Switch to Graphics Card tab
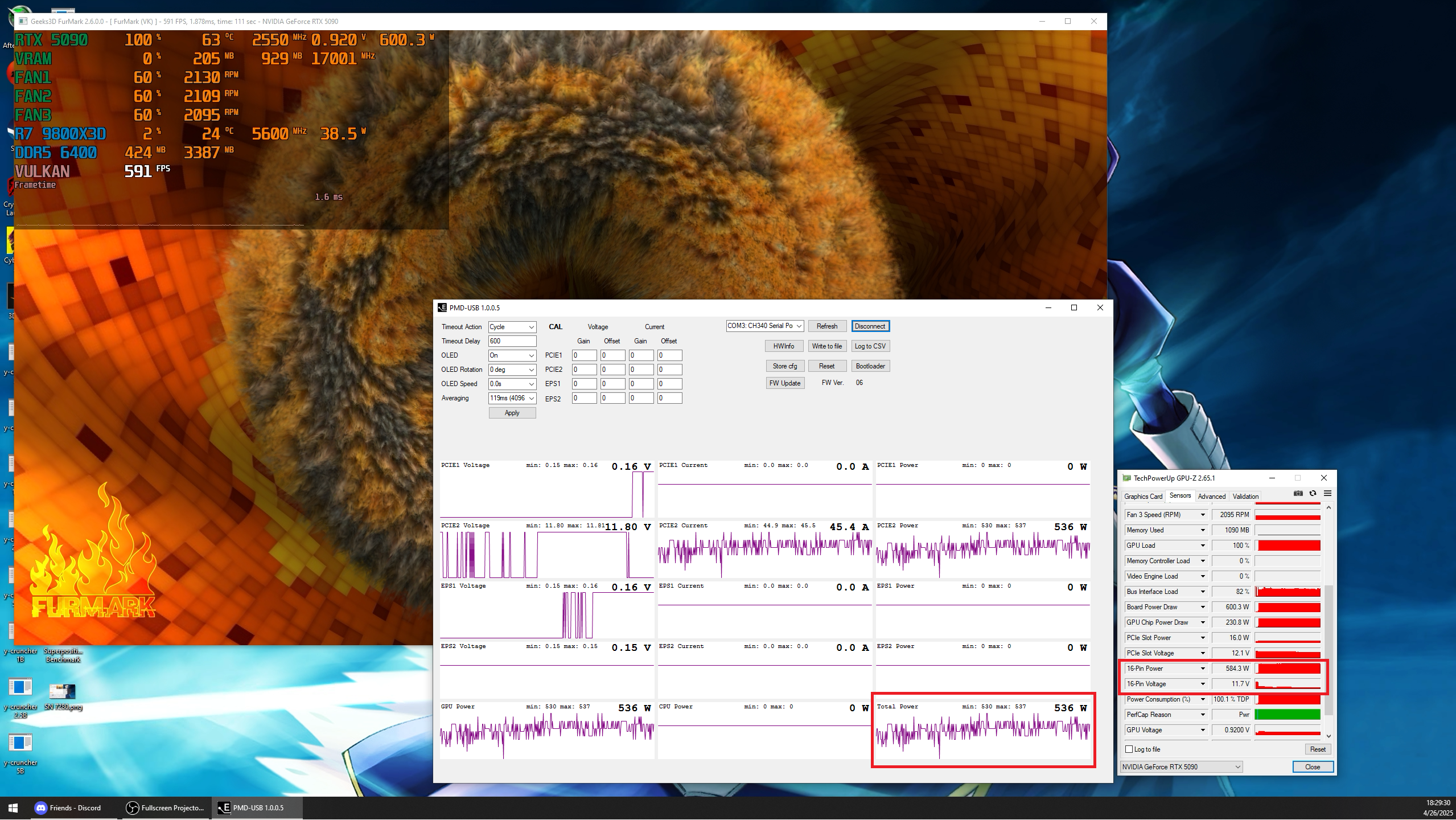The image size is (1456, 820). [x=1143, y=497]
